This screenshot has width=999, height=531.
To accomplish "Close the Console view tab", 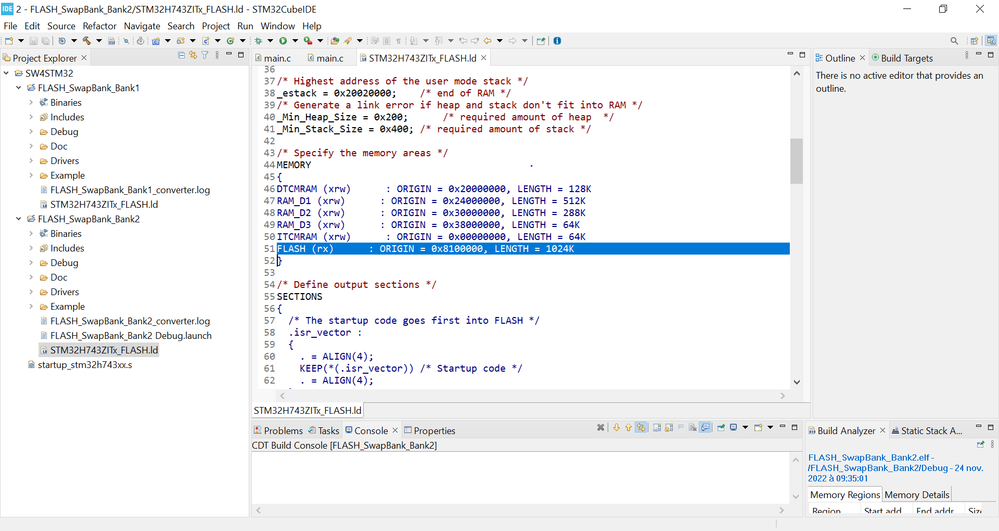I will coord(395,430).
